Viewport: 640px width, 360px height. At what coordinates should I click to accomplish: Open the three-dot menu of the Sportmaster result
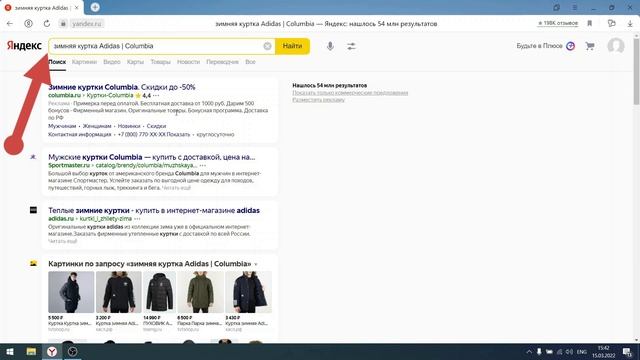pyautogui.click(x=203, y=165)
